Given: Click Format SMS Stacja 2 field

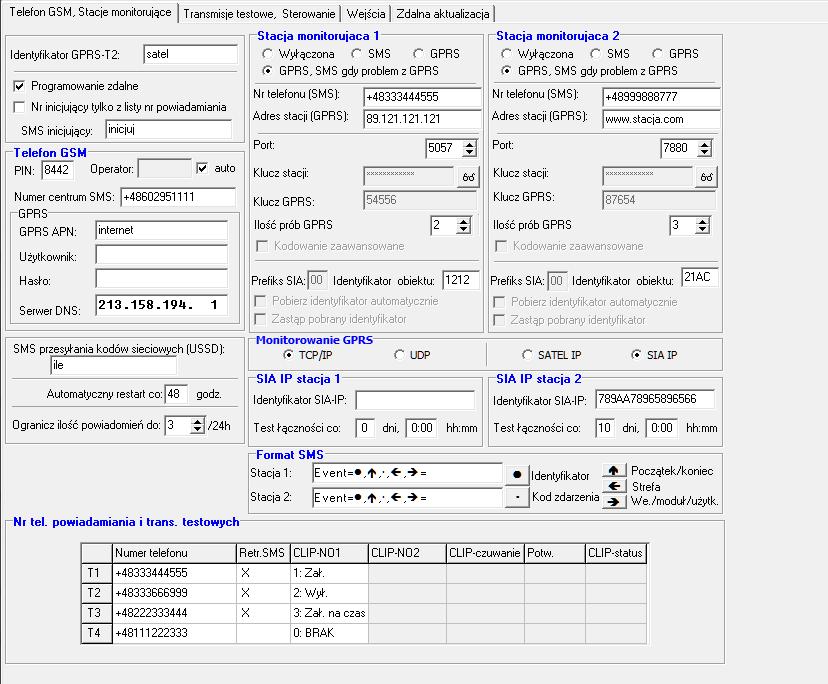Looking at the screenshot, I should click(407, 498).
